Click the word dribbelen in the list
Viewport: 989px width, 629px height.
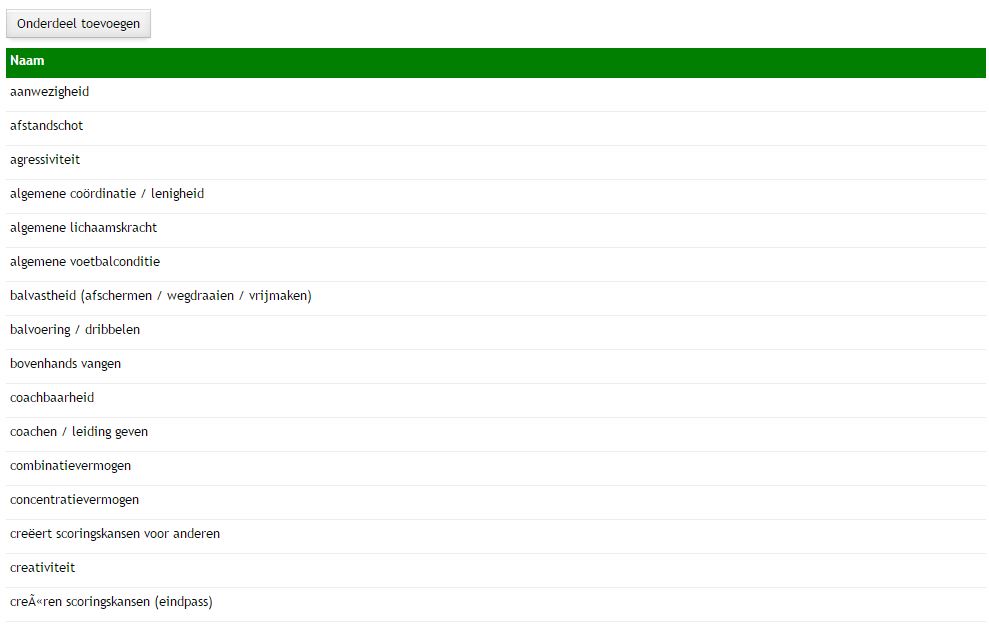point(112,330)
